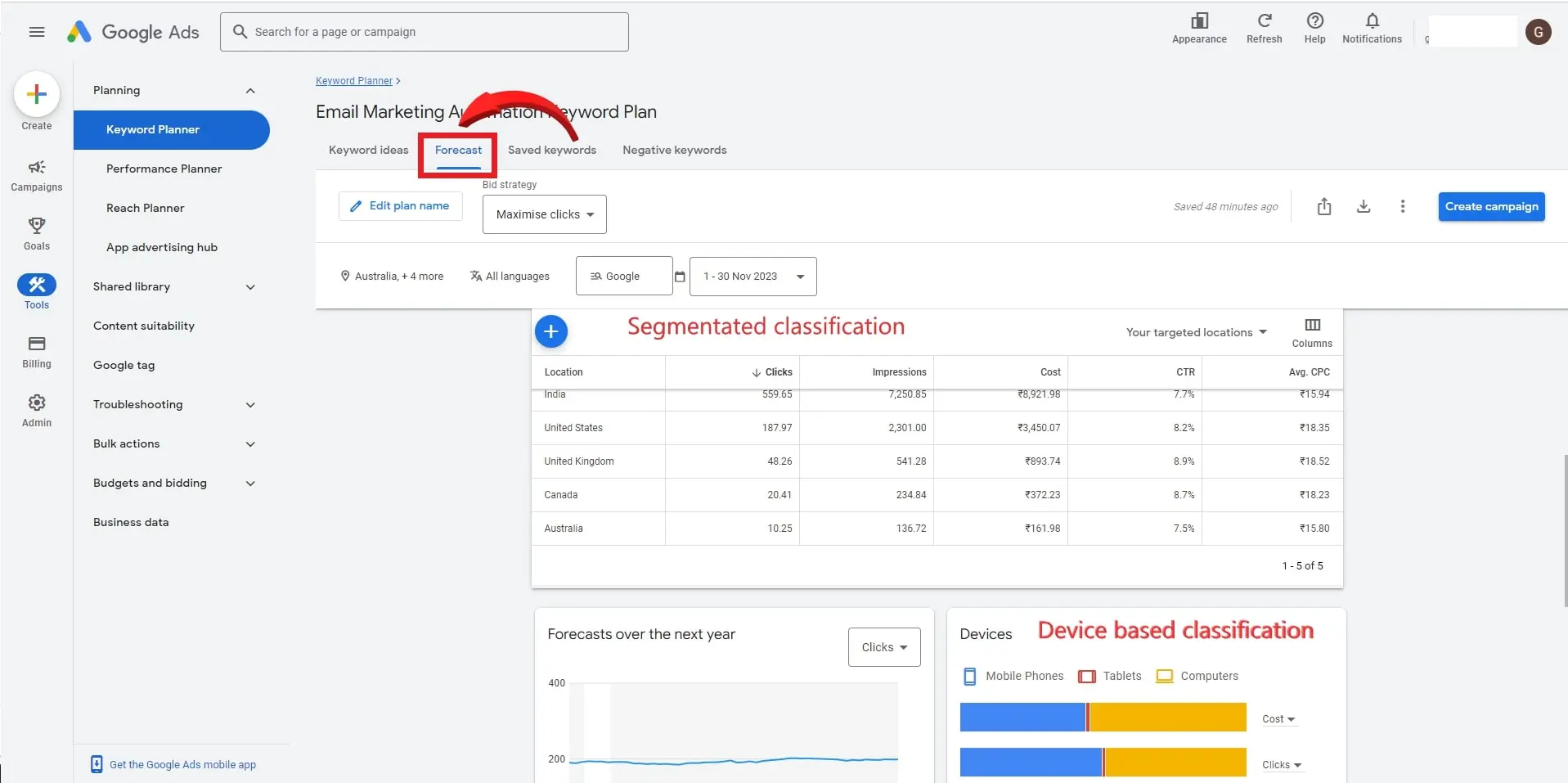Viewport: 1568px width, 783px height.
Task: Open the Notifications bell
Action: tap(1372, 22)
